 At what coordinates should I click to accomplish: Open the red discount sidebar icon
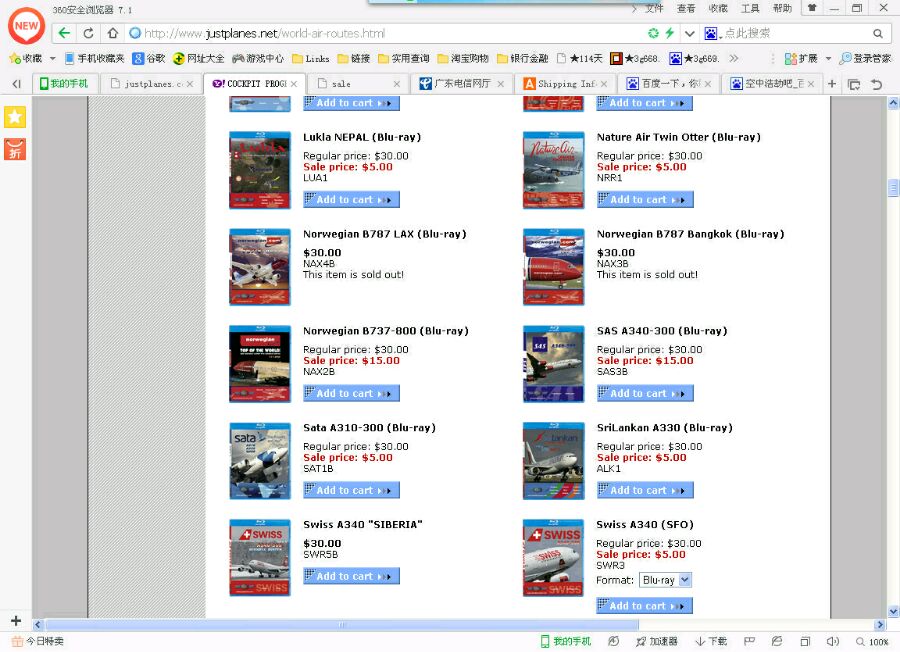15,149
